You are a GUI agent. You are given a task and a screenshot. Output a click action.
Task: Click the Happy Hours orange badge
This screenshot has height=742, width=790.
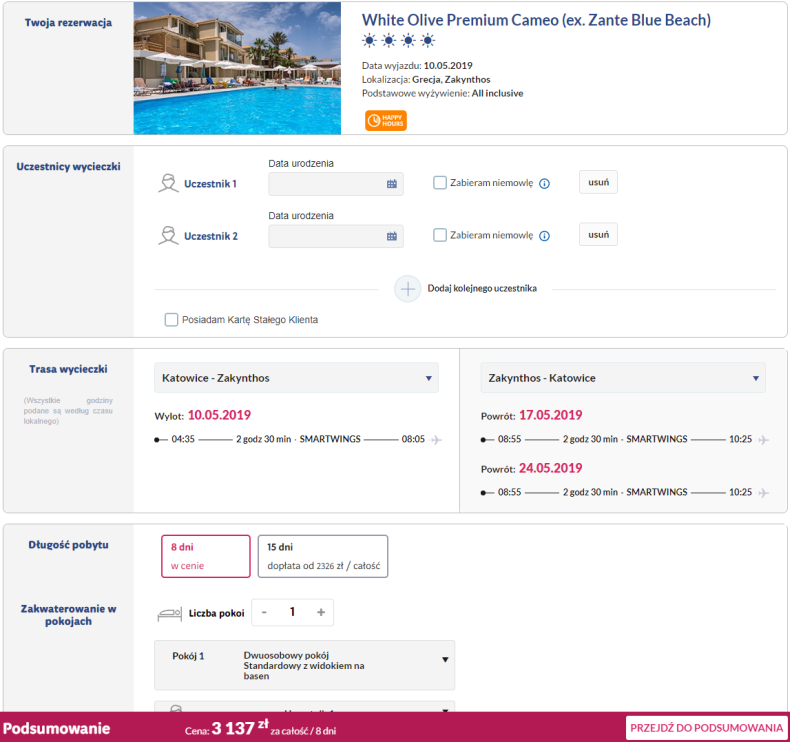(x=385, y=120)
